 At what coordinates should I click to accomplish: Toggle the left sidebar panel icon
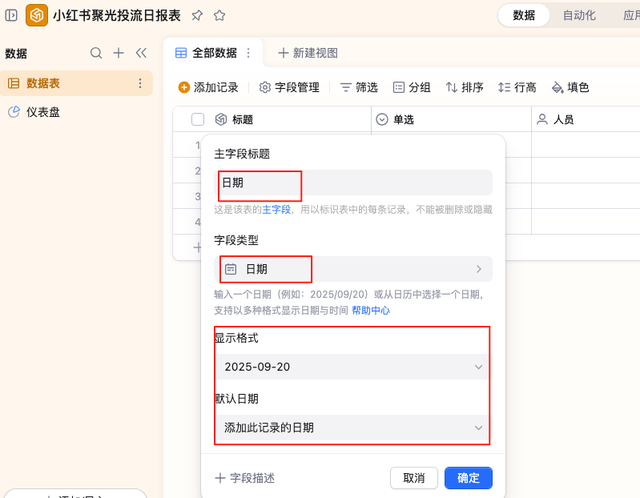tap(11, 16)
